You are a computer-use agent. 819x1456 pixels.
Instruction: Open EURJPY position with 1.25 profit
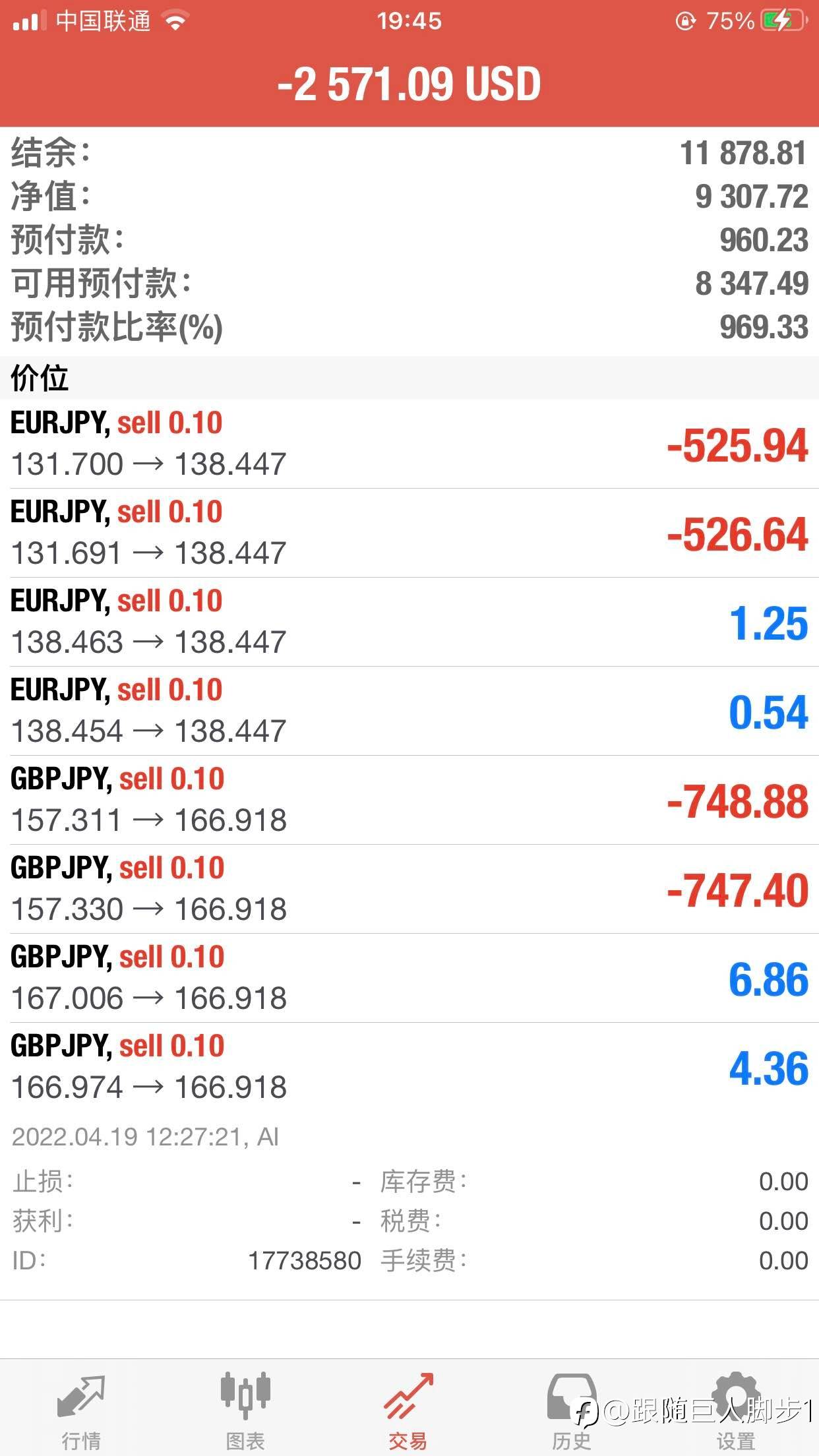point(409,622)
